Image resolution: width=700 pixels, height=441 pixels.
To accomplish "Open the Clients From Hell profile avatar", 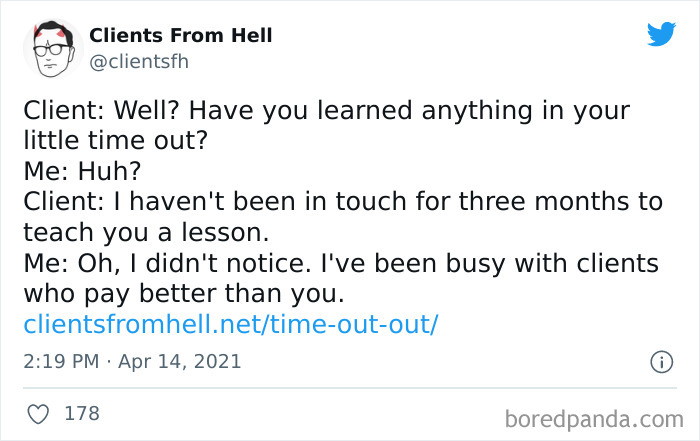I will click(51, 47).
